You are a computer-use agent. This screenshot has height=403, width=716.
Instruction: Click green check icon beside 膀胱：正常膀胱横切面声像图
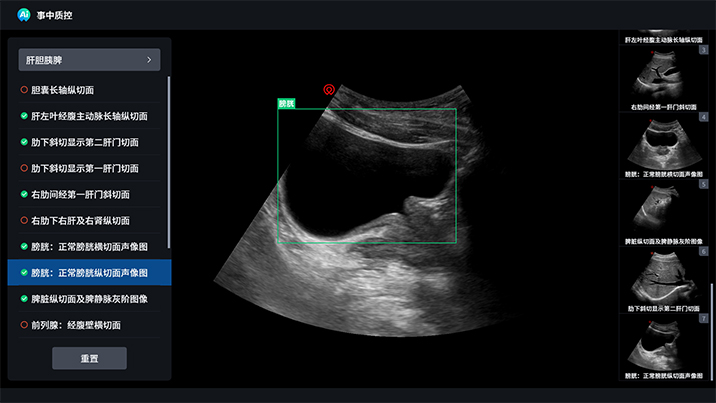[24, 246]
